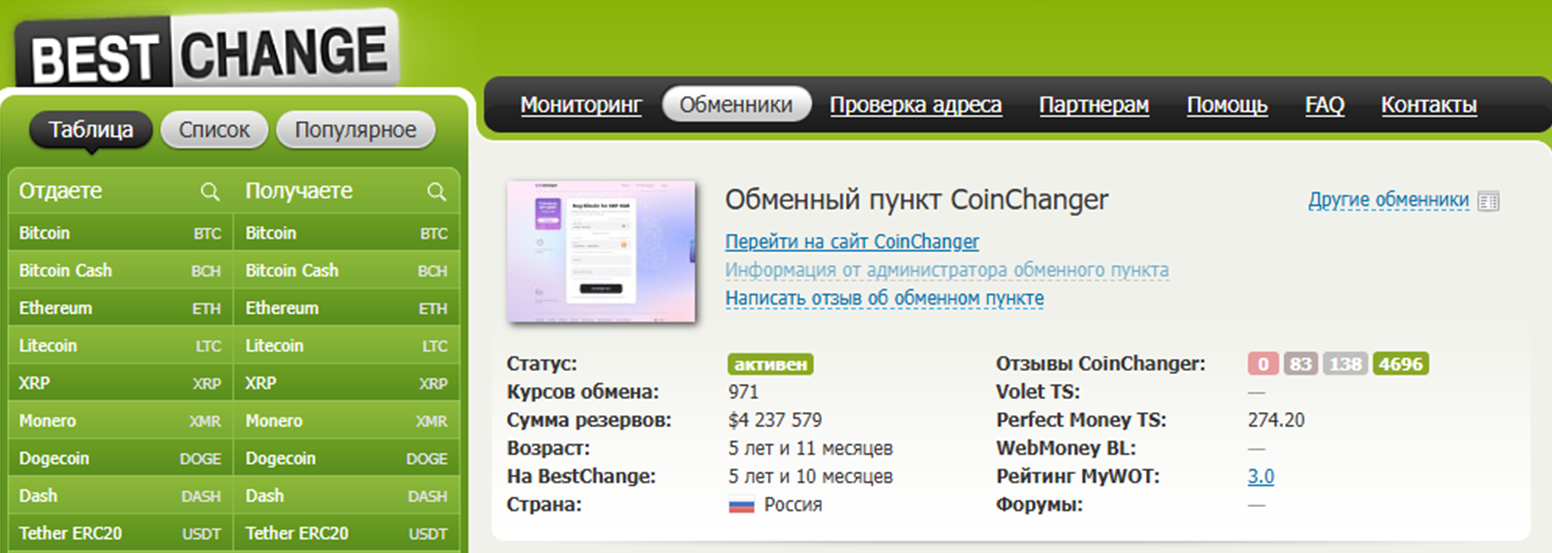This screenshot has height=553, width=1552.
Task: Select Dash in the Получаете column
Action: pos(347,496)
